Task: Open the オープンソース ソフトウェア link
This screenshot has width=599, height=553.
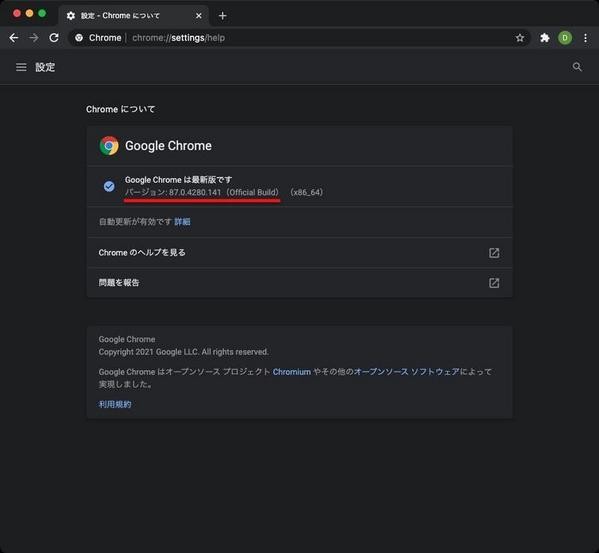Action: point(407,372)
